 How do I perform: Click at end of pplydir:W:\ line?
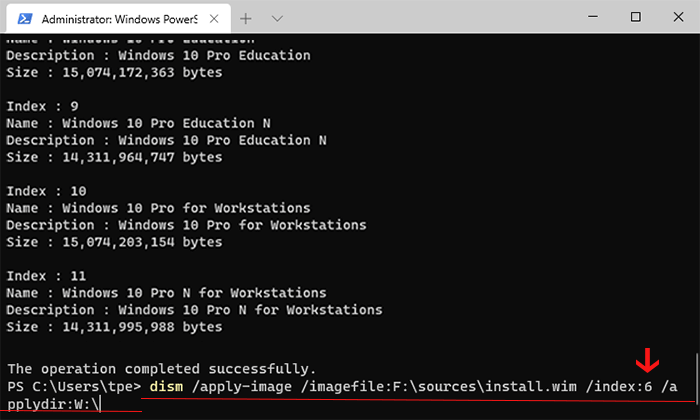(x=100, y=404)
